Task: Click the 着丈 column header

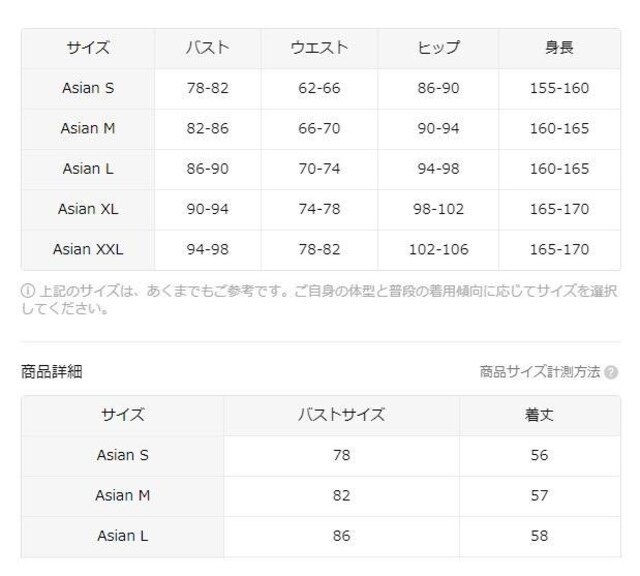Action: click(540, 416)
